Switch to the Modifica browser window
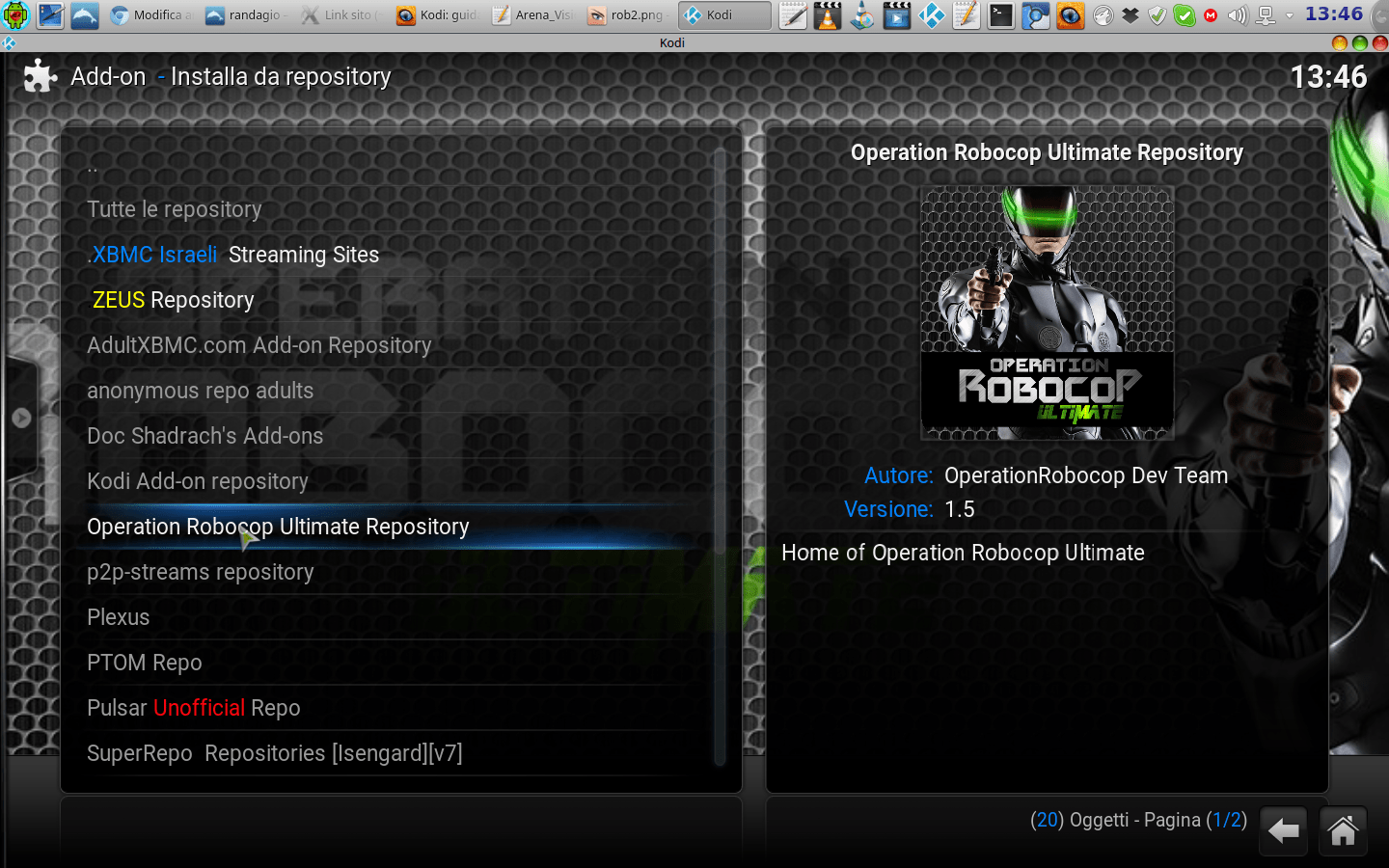The height and width of the screenshot is (868, 1389). pyautogui.click(x=150, y=14)
